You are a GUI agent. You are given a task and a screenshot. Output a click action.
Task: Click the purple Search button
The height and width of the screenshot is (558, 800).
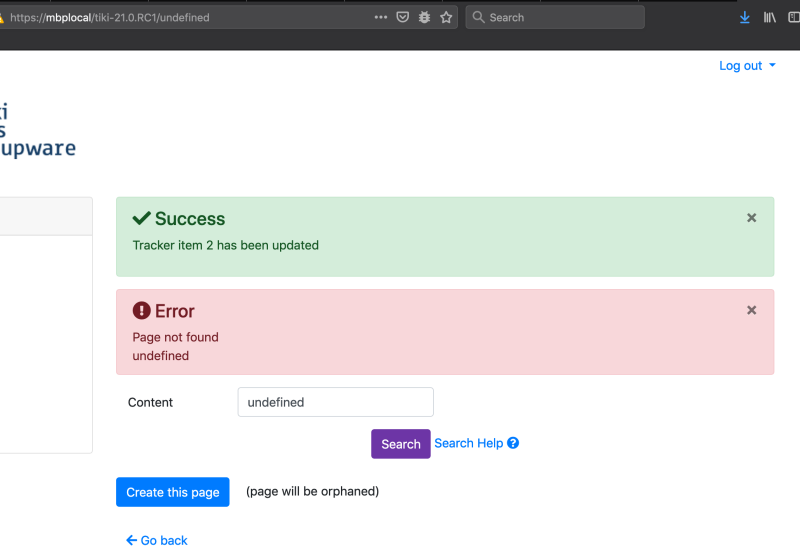pos(401,444)
